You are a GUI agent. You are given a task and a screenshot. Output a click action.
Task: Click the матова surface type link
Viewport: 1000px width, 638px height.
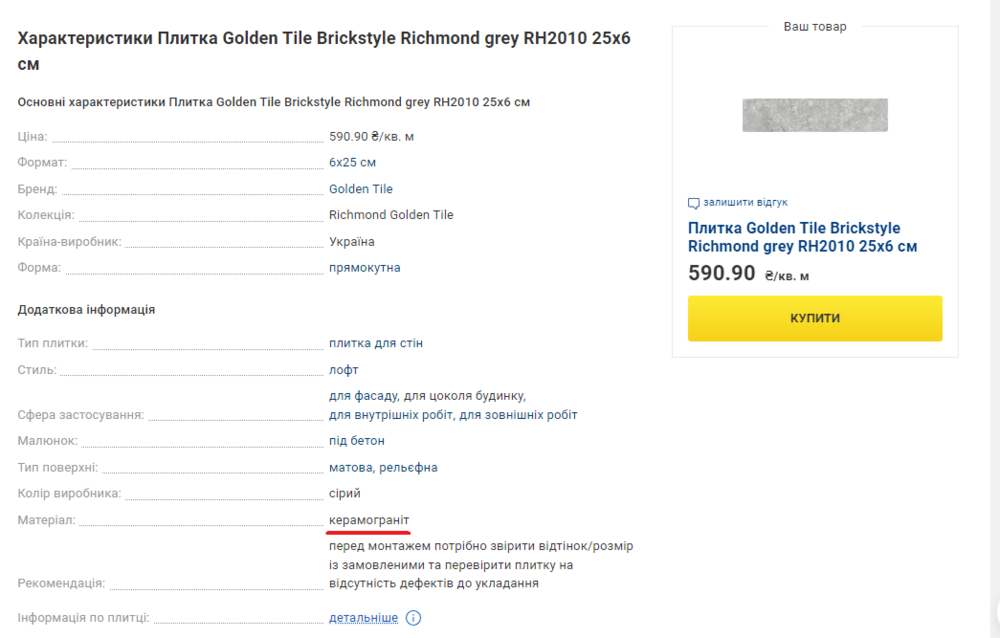pyautogui.click(x=350, y=467)
